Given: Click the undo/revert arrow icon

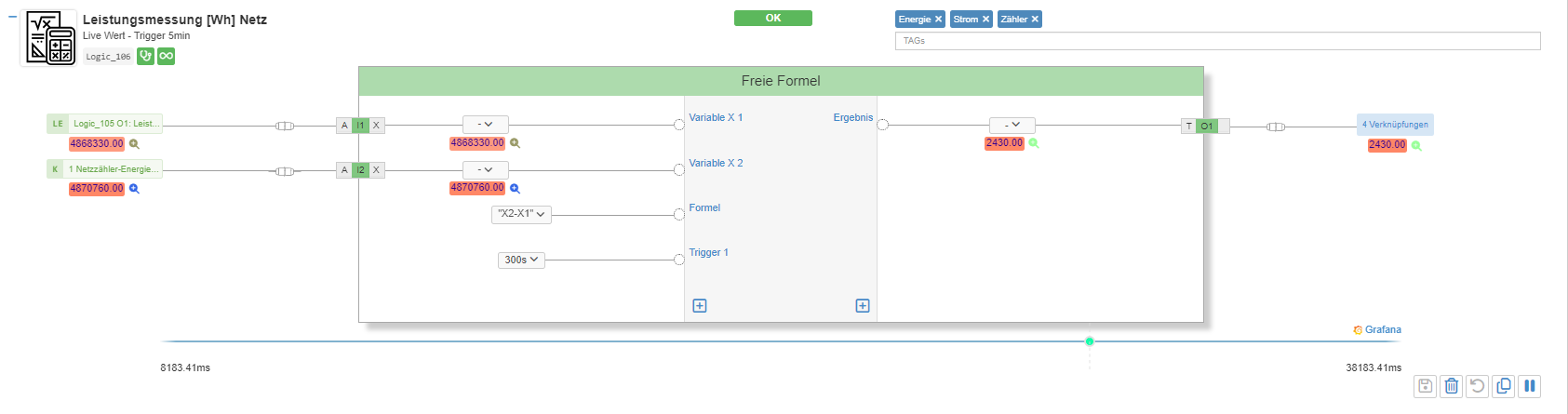Looking at the screenshot, I should (x=1477, y=386).
